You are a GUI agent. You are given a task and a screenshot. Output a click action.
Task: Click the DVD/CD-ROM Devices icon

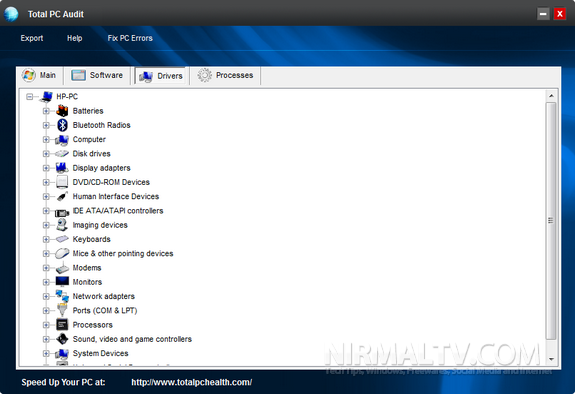tap(62, 182)
